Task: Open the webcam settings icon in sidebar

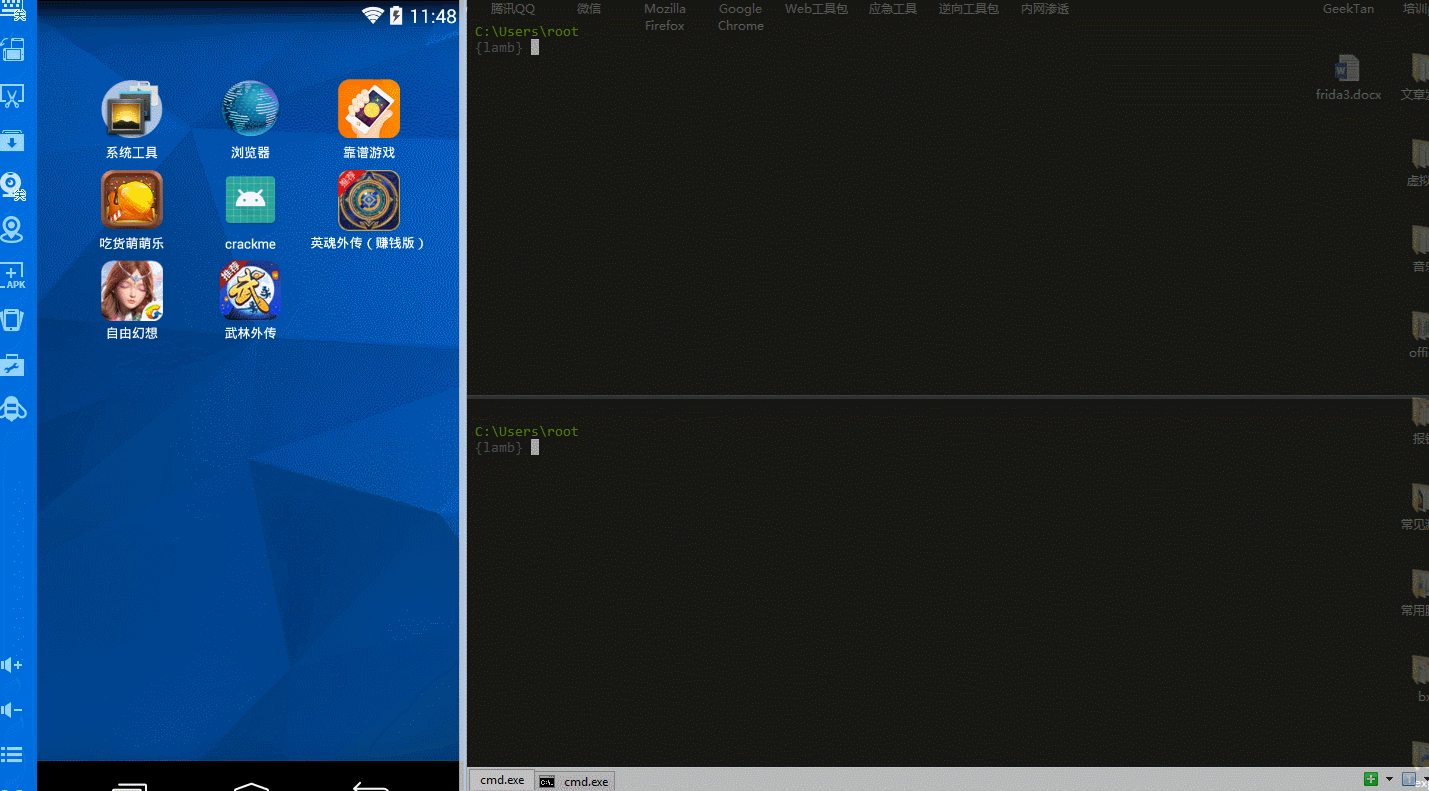Action: click(x=12, y=186)
